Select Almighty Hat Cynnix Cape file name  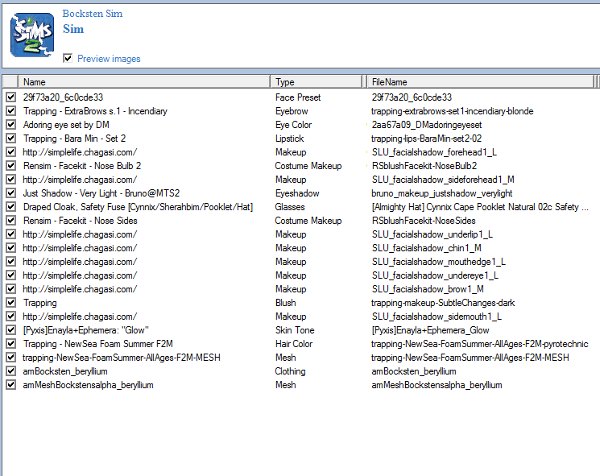(480, 207)
